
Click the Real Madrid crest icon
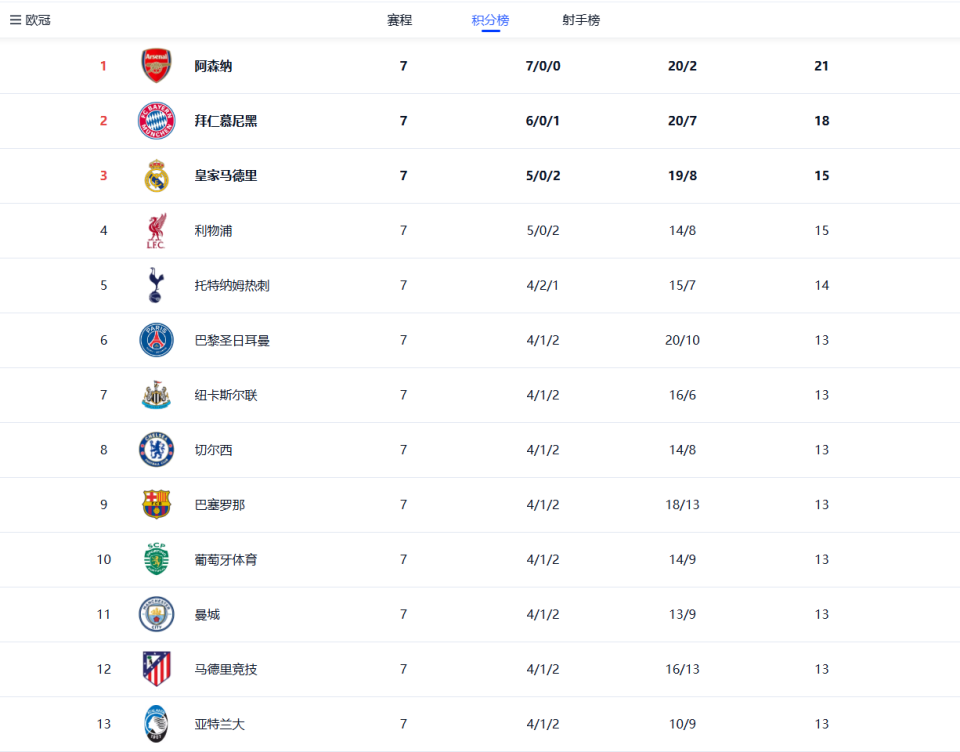pyautogui.click(x=156, y=175)
